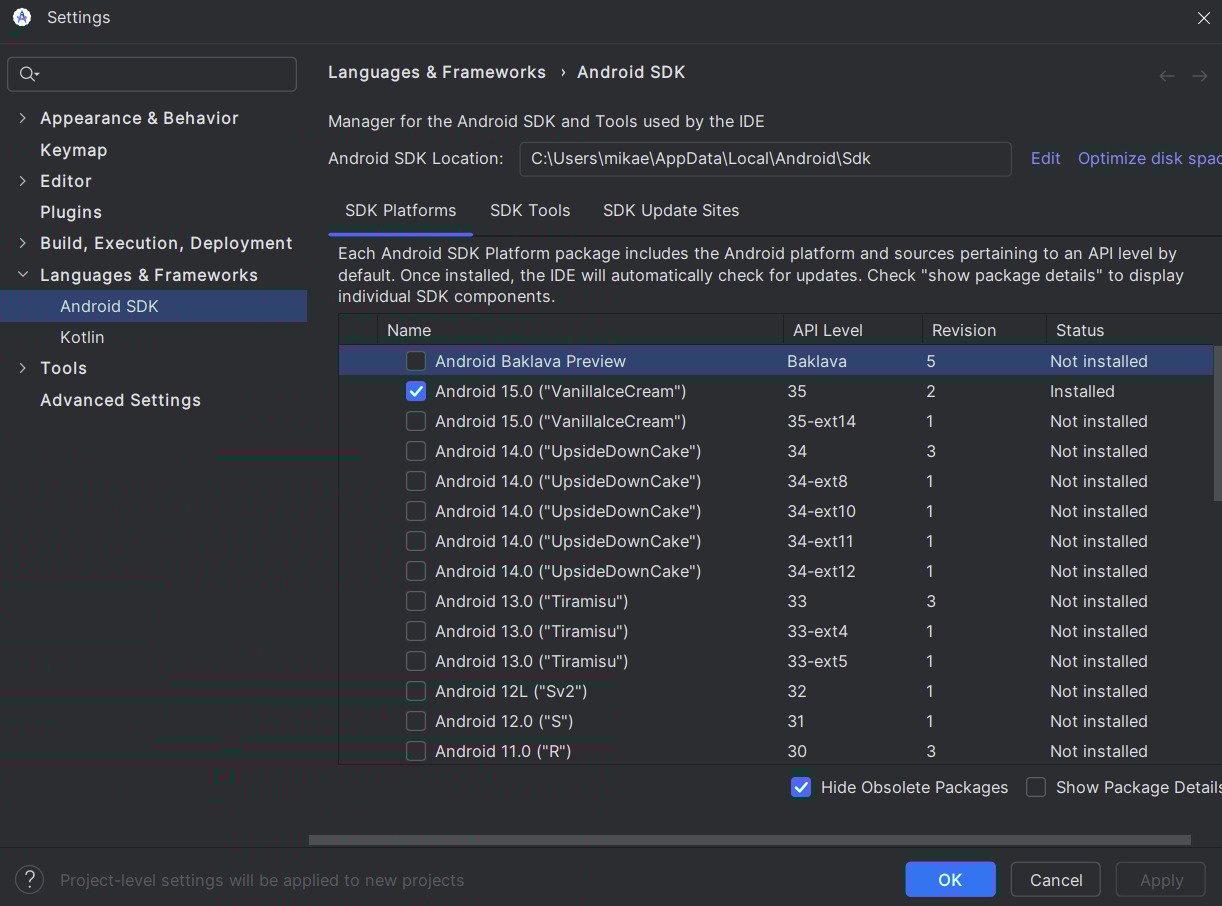Click the Optimize disk space link
Screen dimensions: 1222x906
(x=1149, y=158)
